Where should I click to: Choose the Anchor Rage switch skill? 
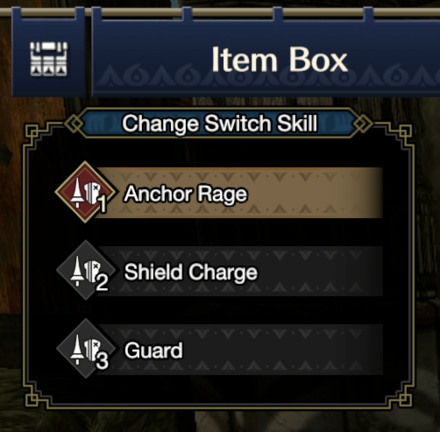(x=185, y=194)
